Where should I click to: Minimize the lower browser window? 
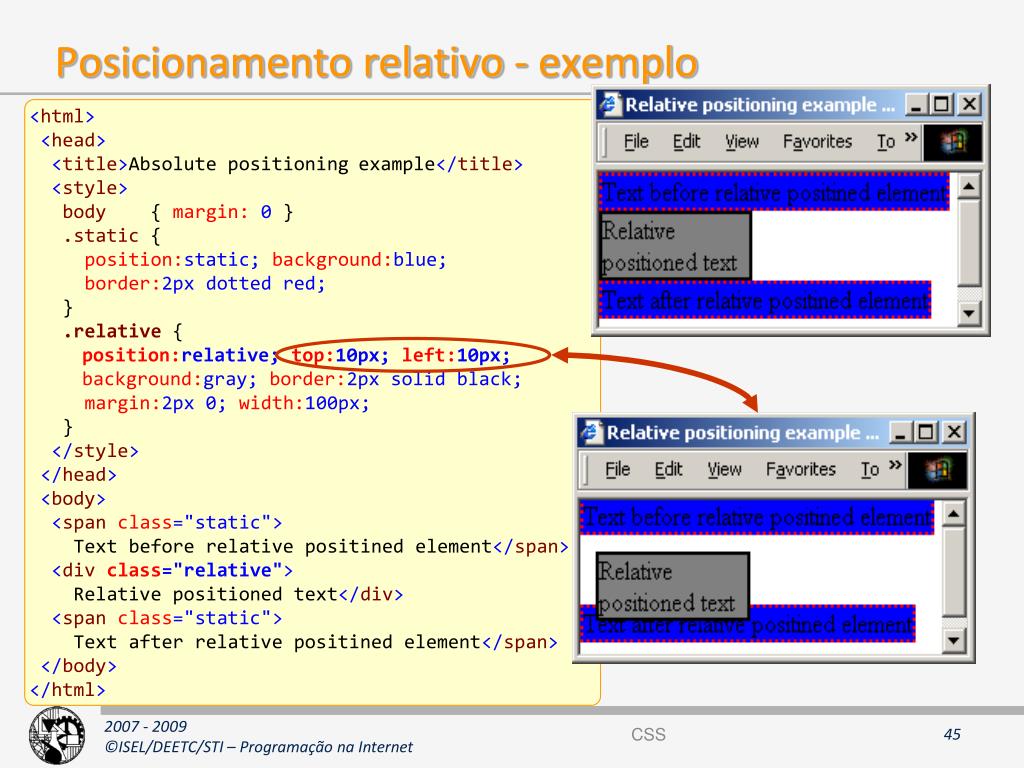[x=900, y=432]
